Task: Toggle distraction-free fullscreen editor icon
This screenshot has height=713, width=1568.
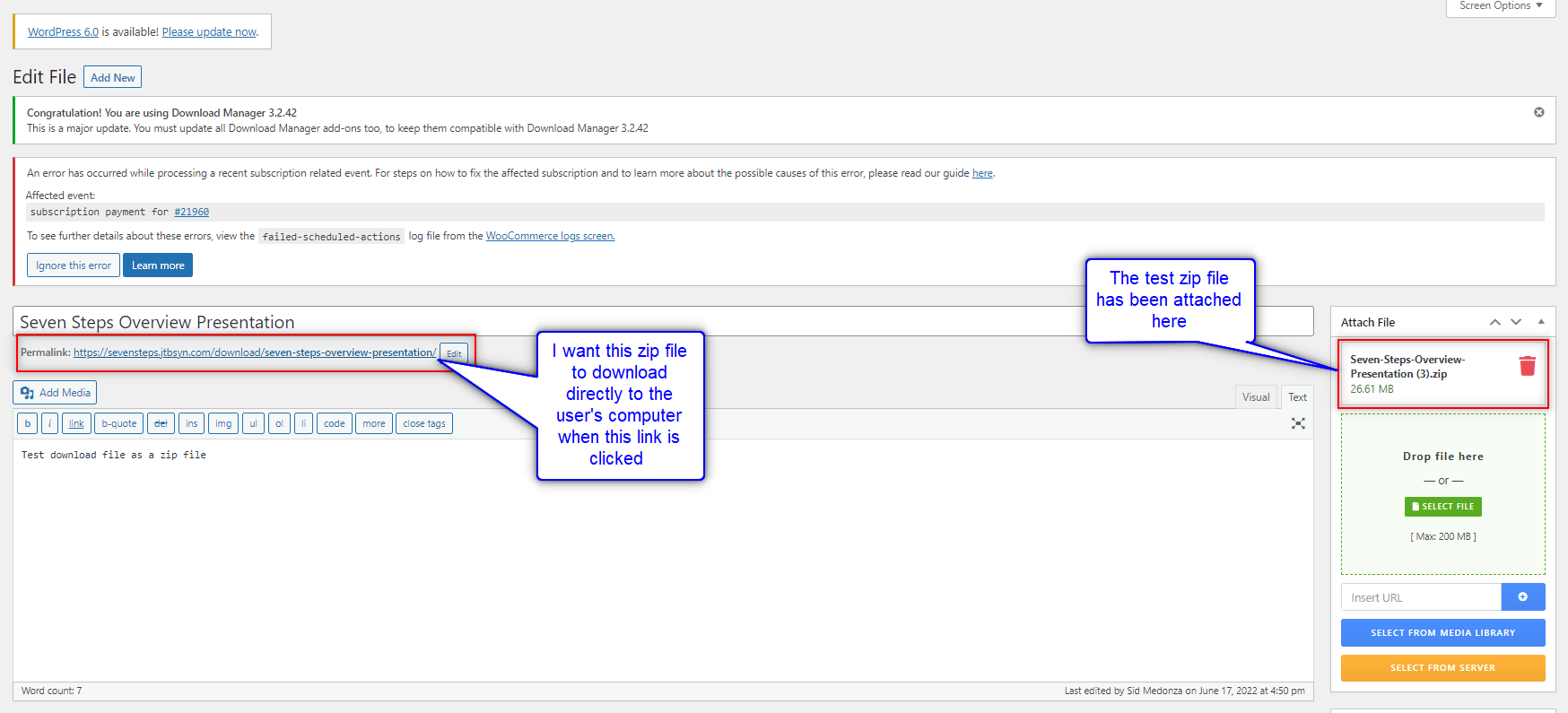Action: pyautogui.click(x=1297, y=423)
